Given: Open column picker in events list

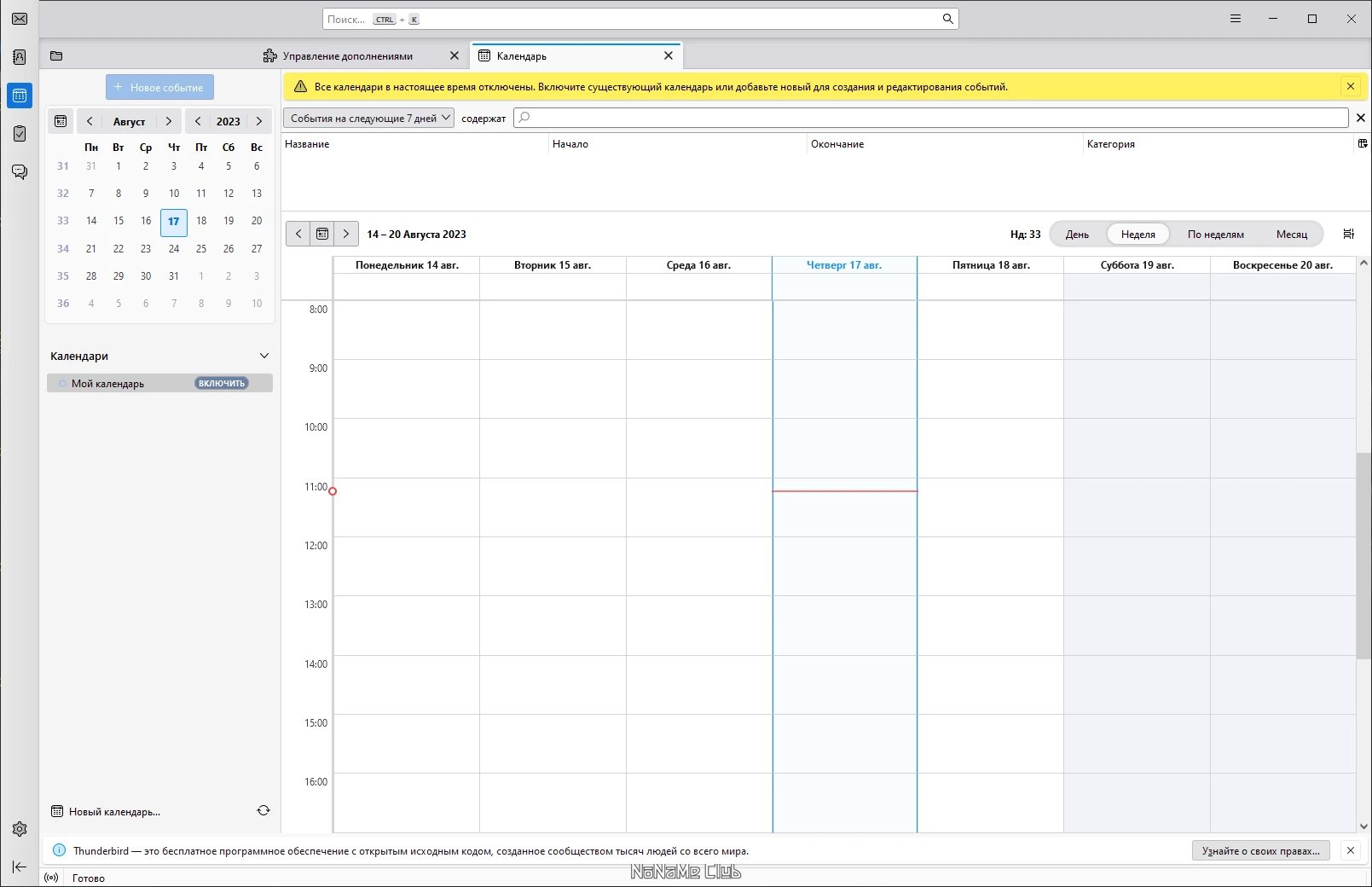Looking at the screenshot, I should click(1363, 143).
